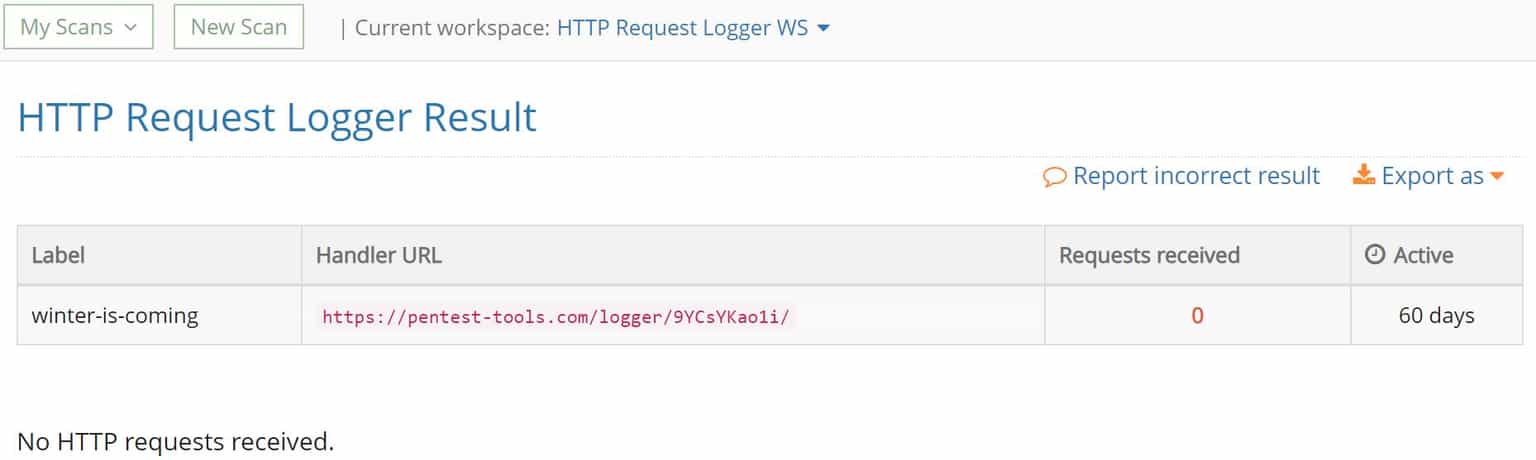Click the HTTP Request Logger WS workspace name
1536x460 pixels.
pyautogui.click(x=682, y=27)
